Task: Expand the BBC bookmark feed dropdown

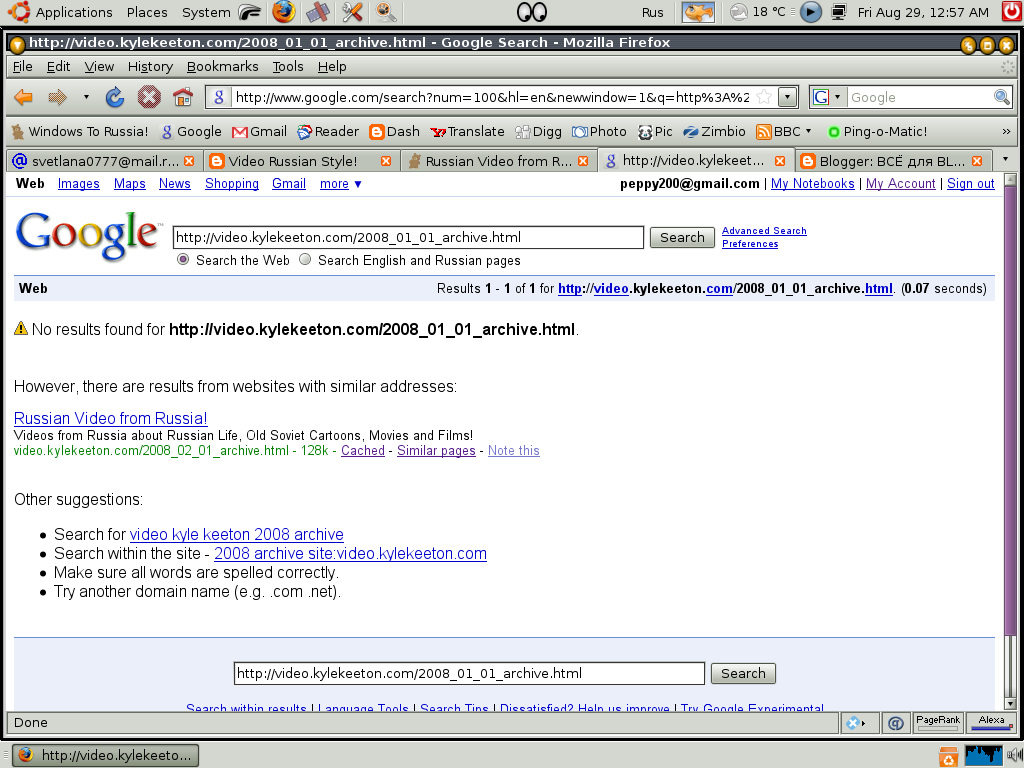Action: [808, 131]
